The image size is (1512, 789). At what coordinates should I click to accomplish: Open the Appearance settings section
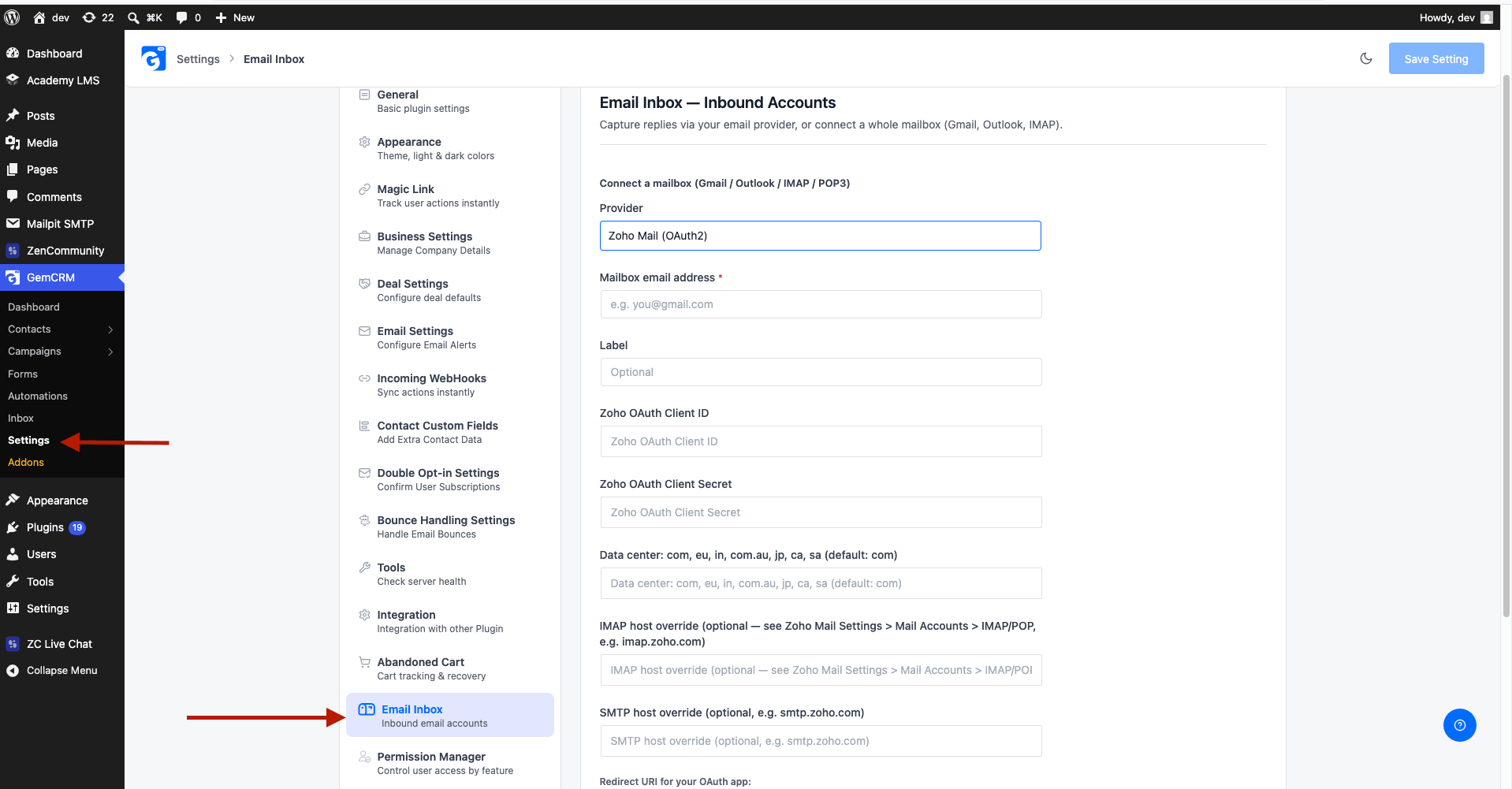pyautogui.click(x=449, y=148)
